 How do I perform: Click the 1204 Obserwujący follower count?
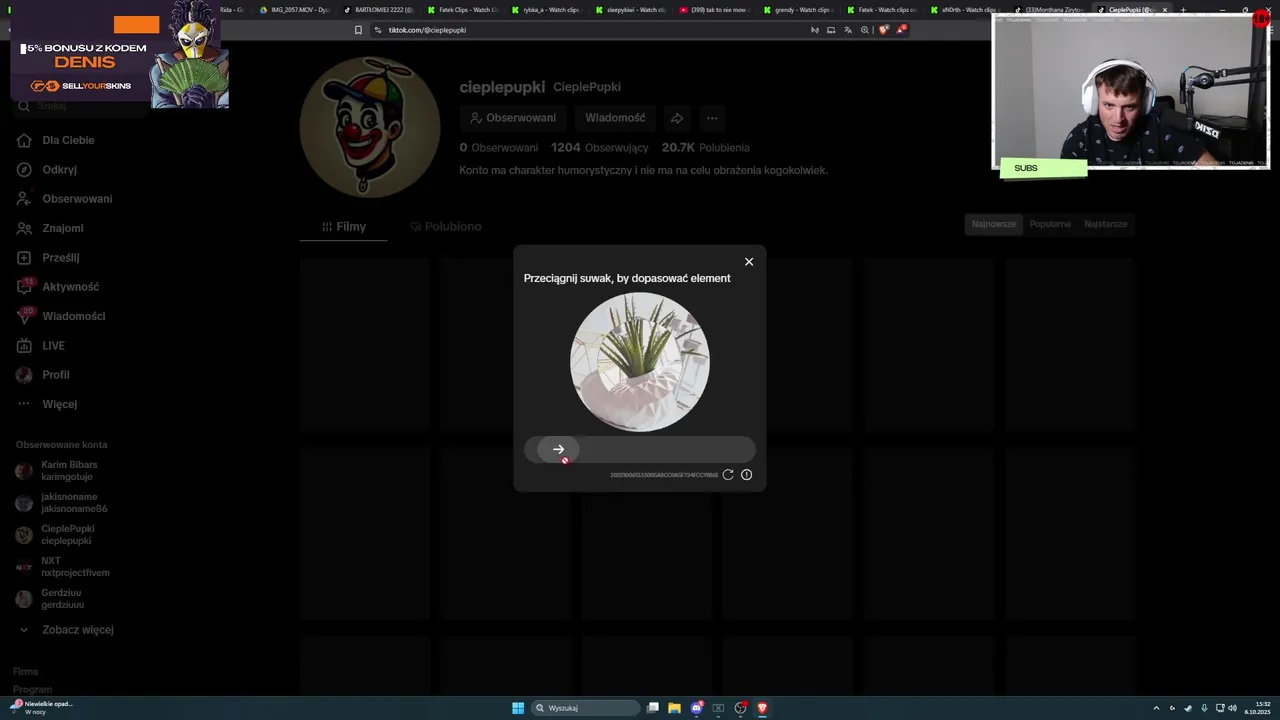point(599,148)
